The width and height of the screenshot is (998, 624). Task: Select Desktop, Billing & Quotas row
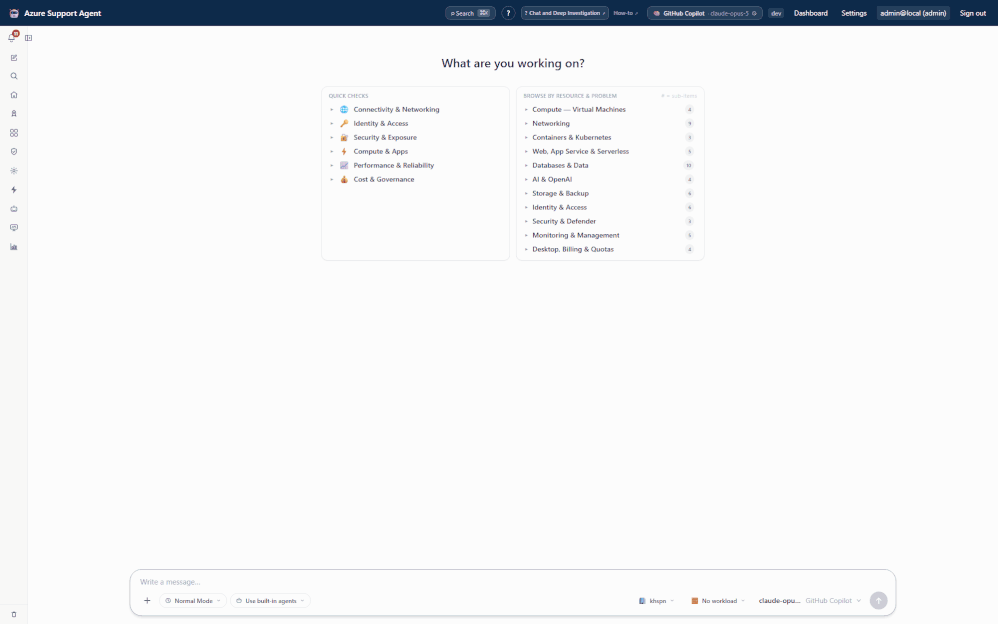click(610, 250)
